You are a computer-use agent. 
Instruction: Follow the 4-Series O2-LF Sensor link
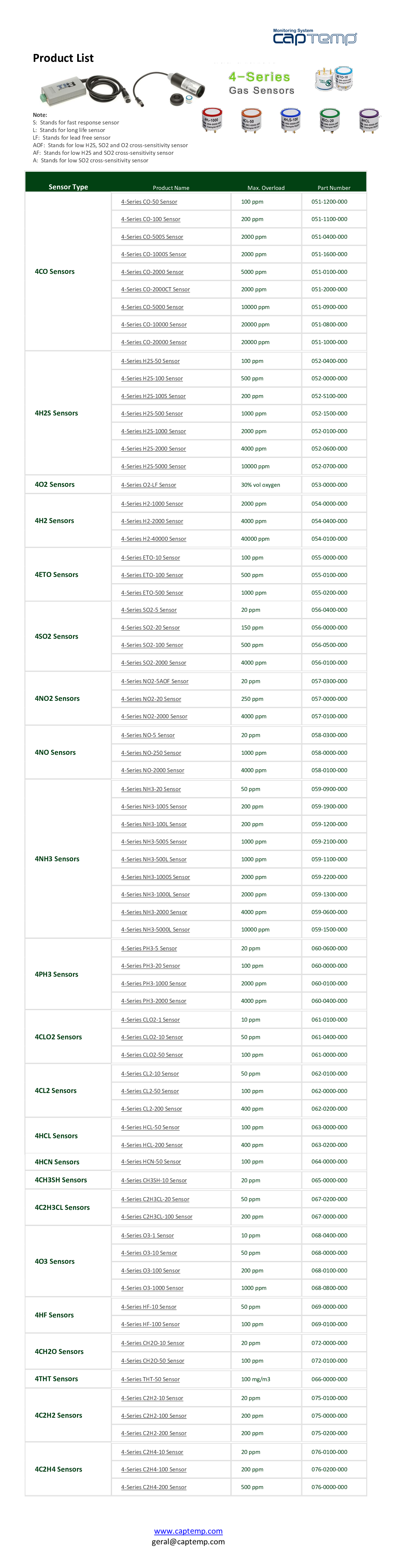tap(149, 485)
